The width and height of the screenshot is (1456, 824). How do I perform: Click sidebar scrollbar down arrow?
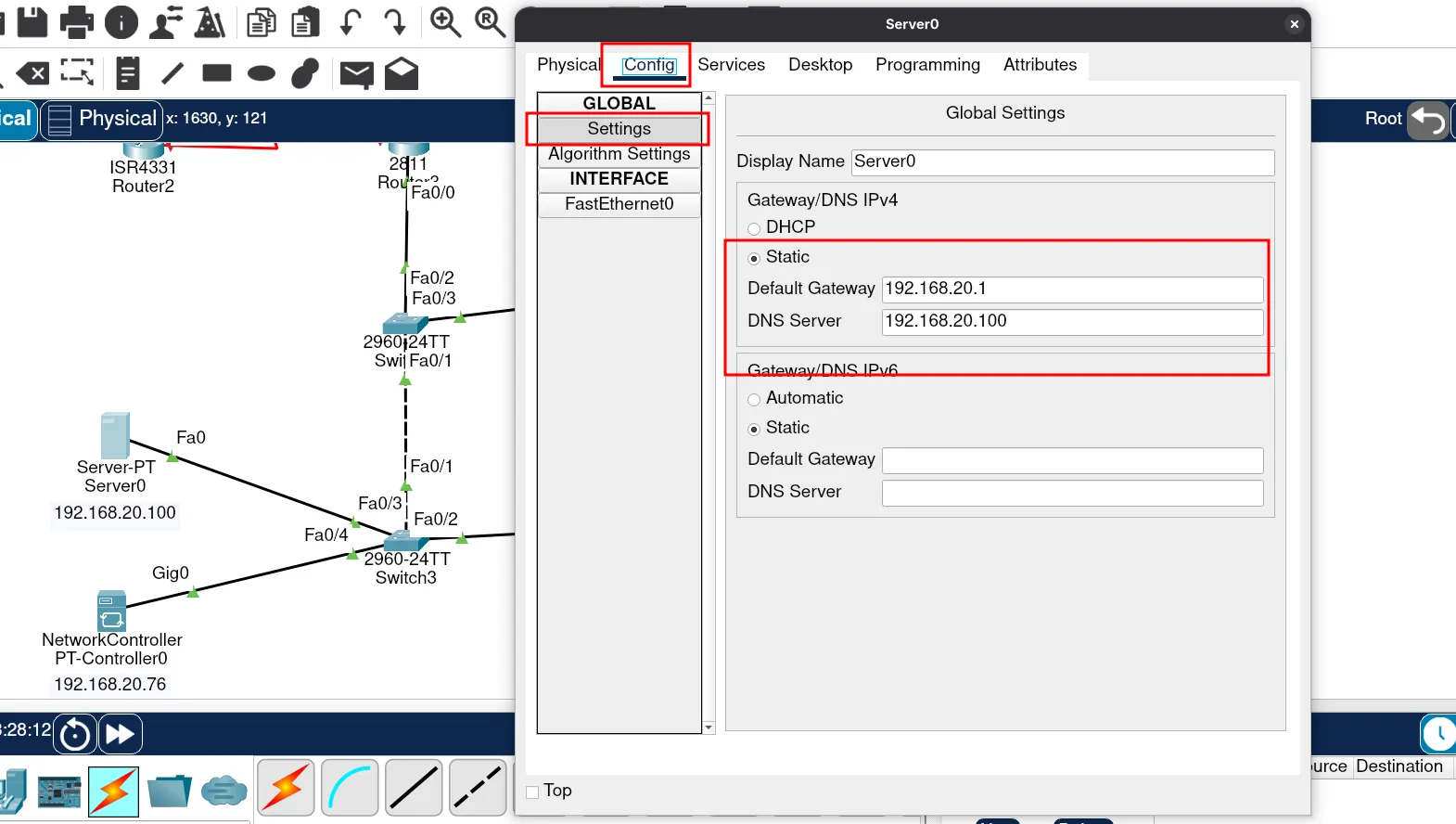[x=709, y=727]
